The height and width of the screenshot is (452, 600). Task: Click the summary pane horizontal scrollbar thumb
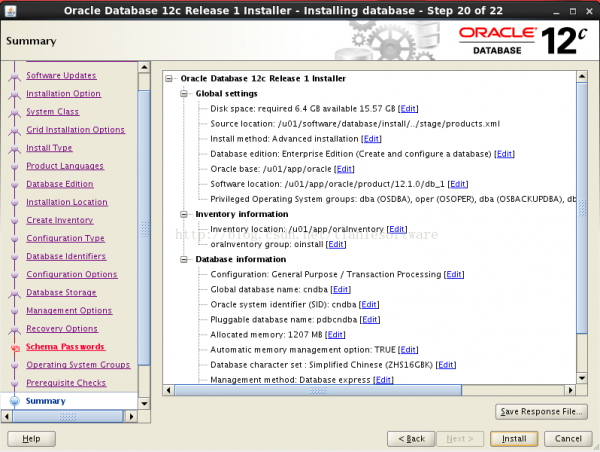click(318, 390)
